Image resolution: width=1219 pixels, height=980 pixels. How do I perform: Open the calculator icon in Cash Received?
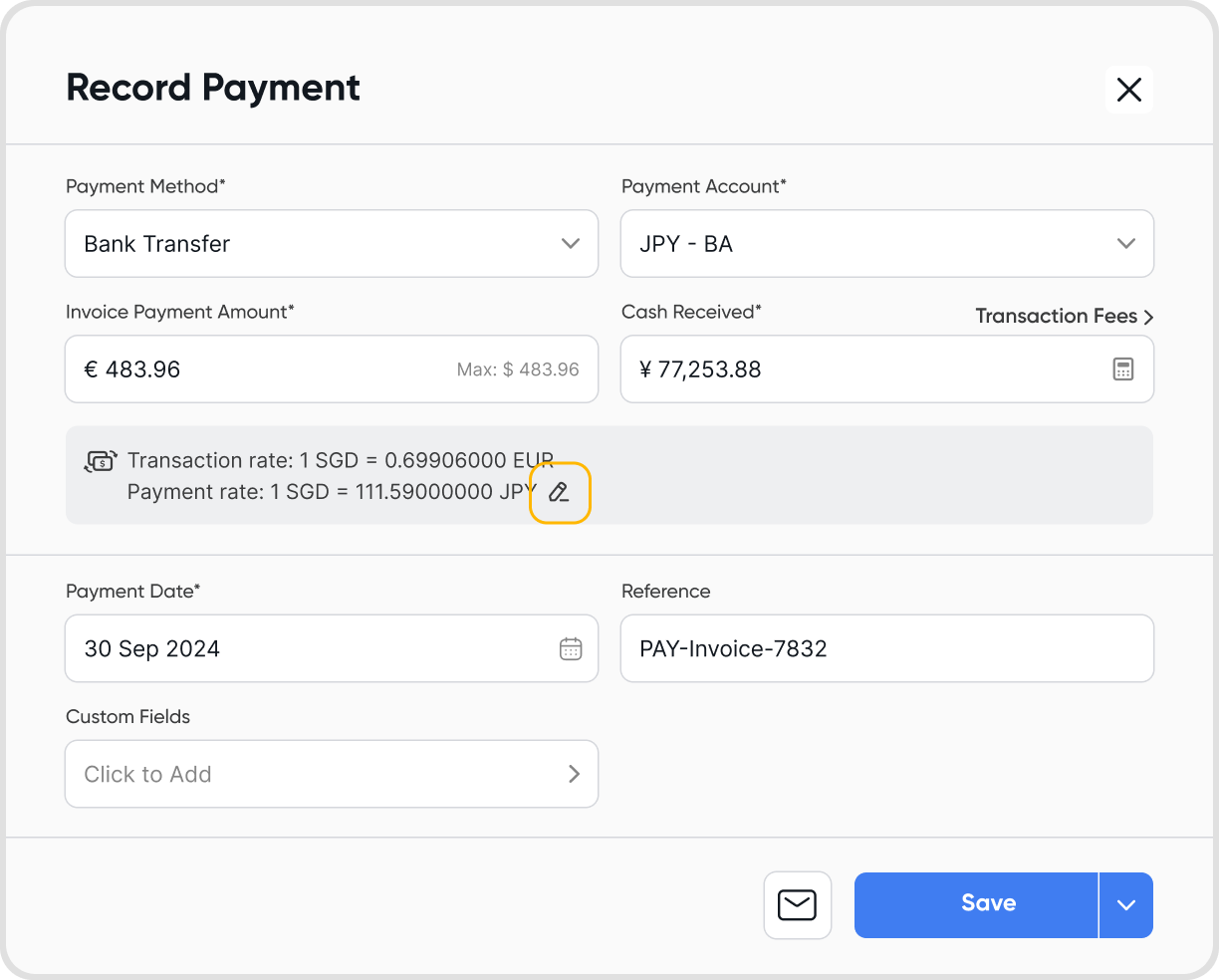(1123, 369)
